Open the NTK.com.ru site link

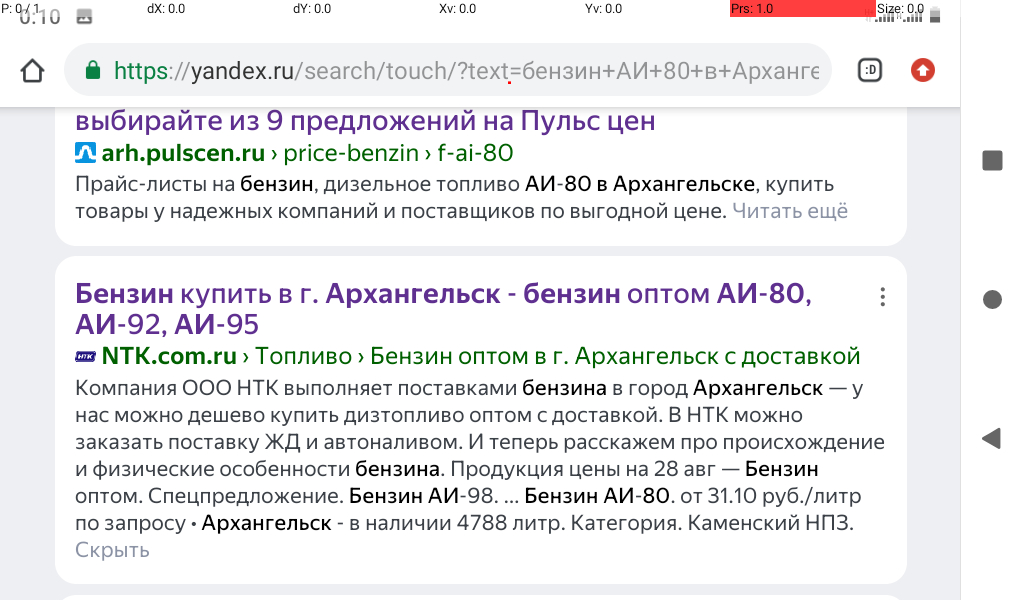coord(169,356)
